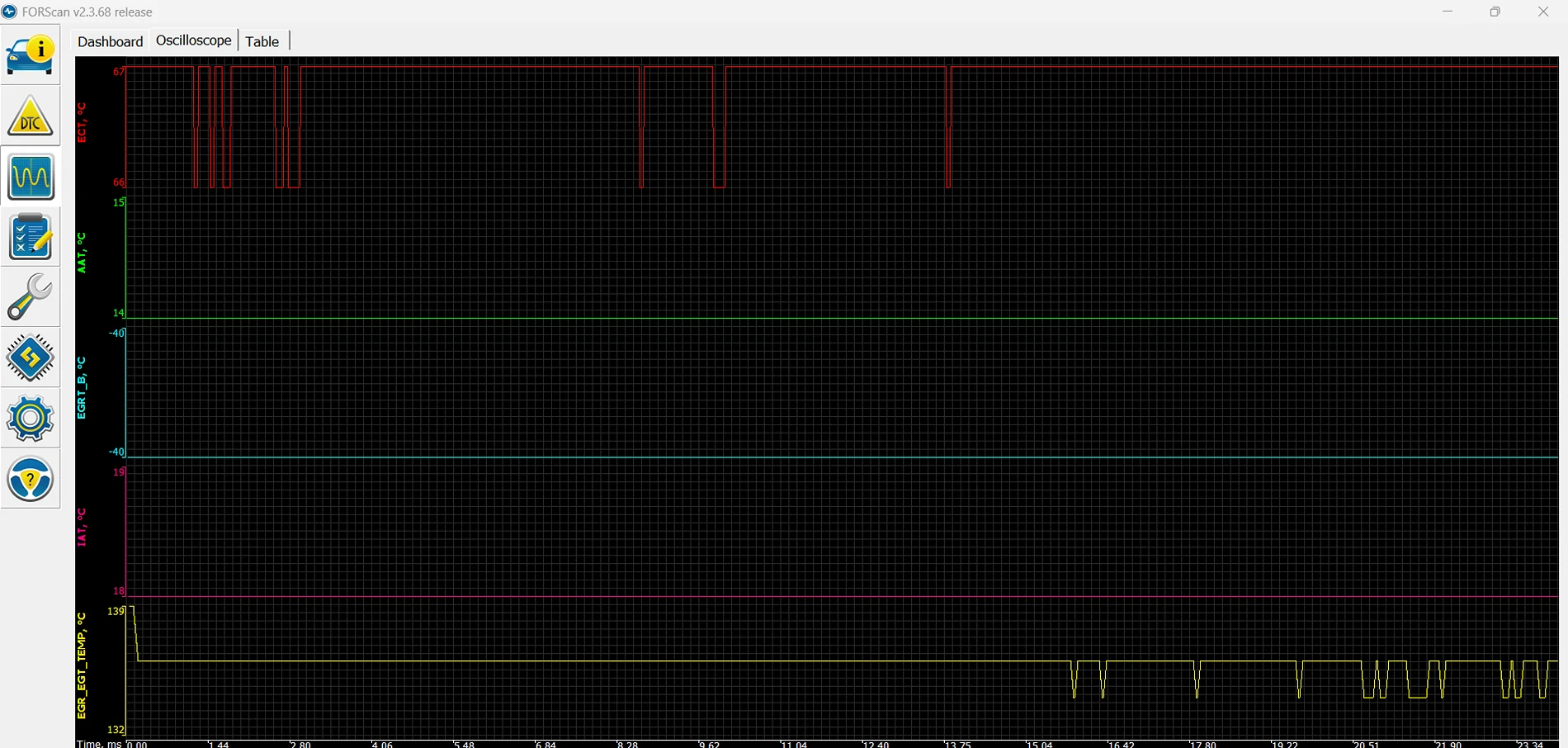Screen dimensions: 1568x748
Task: Open the settings gear icon
Action: [31, 418]
